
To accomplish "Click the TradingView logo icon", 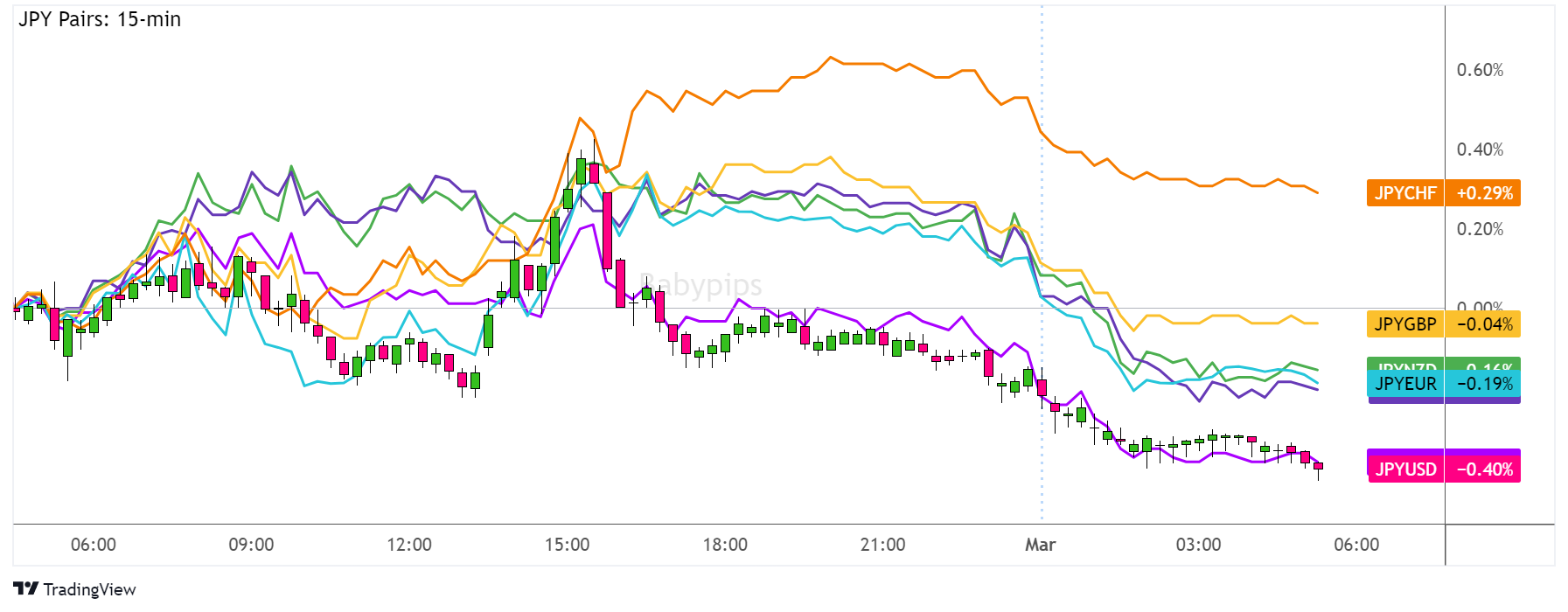I will [25, 588].
